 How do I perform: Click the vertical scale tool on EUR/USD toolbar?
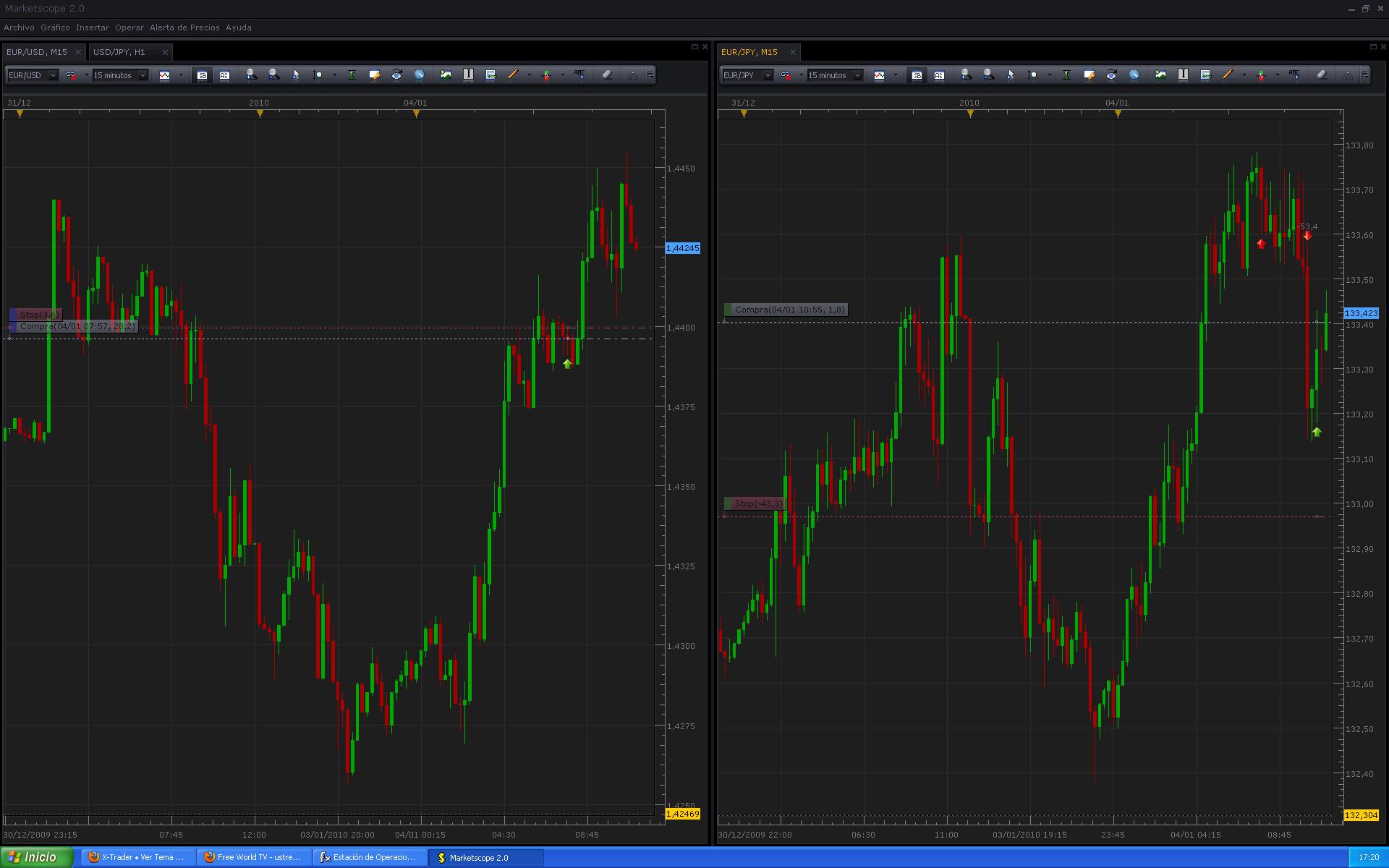point(352,75)
